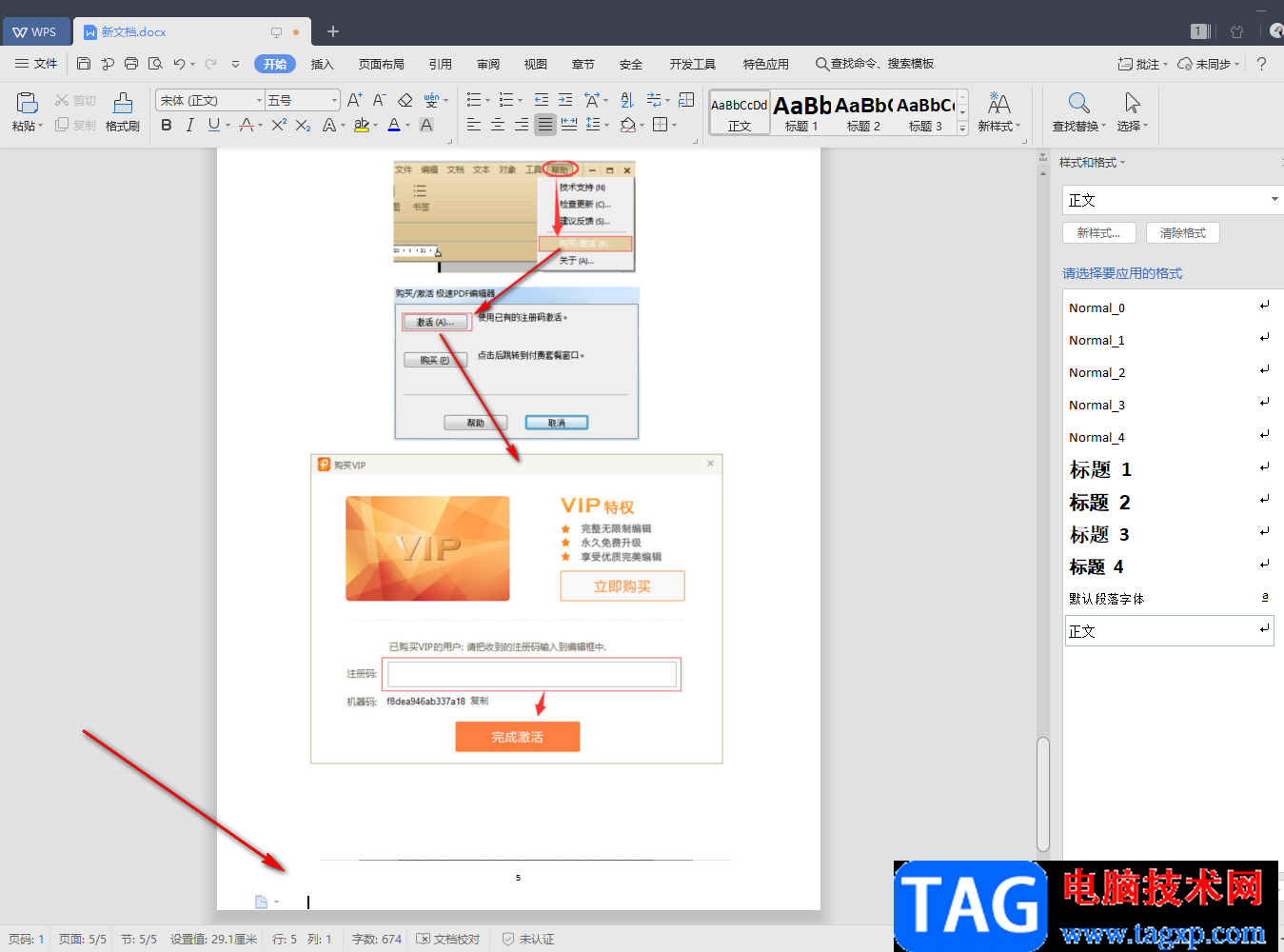Toggle Bold formatting
Image resolution: width=1284 pixels, height=952 pixels.
pos(167,125)
